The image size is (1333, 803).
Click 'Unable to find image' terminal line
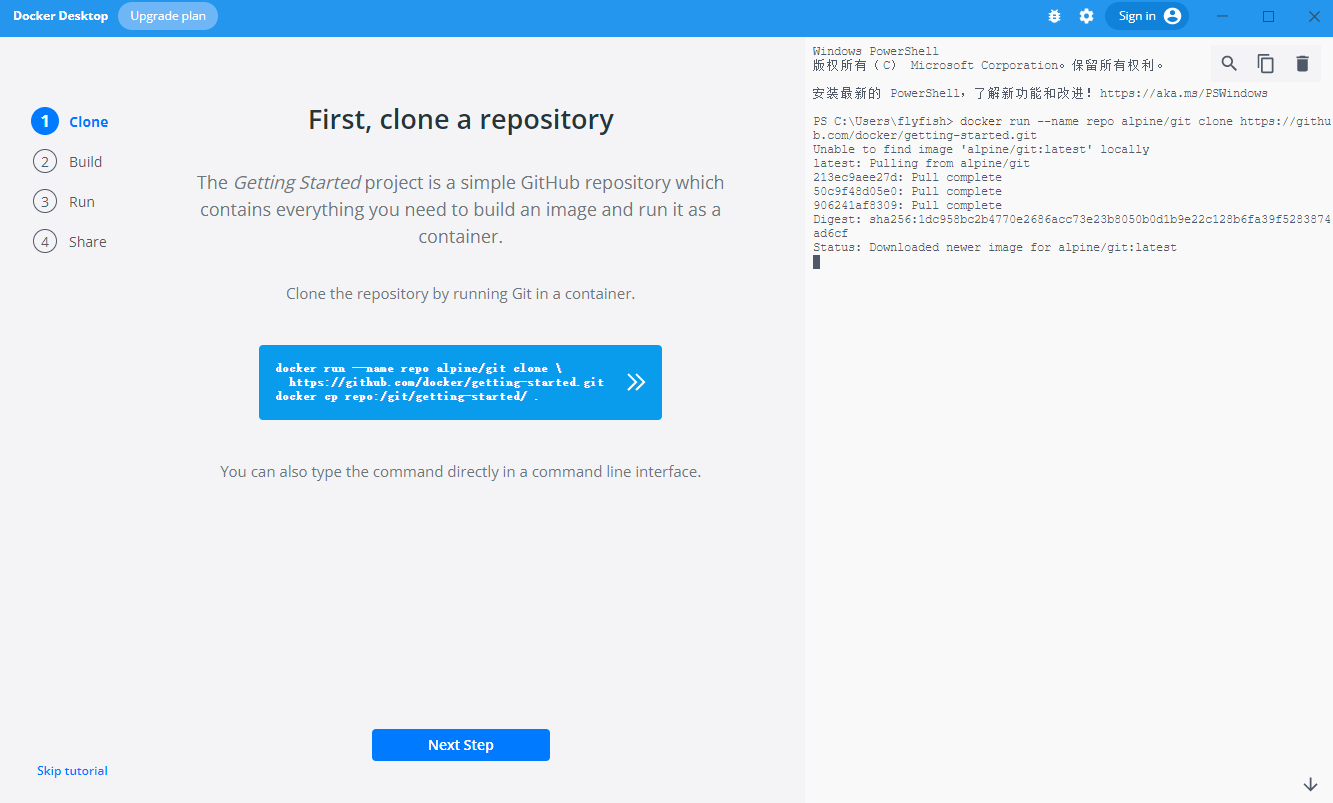981,149
